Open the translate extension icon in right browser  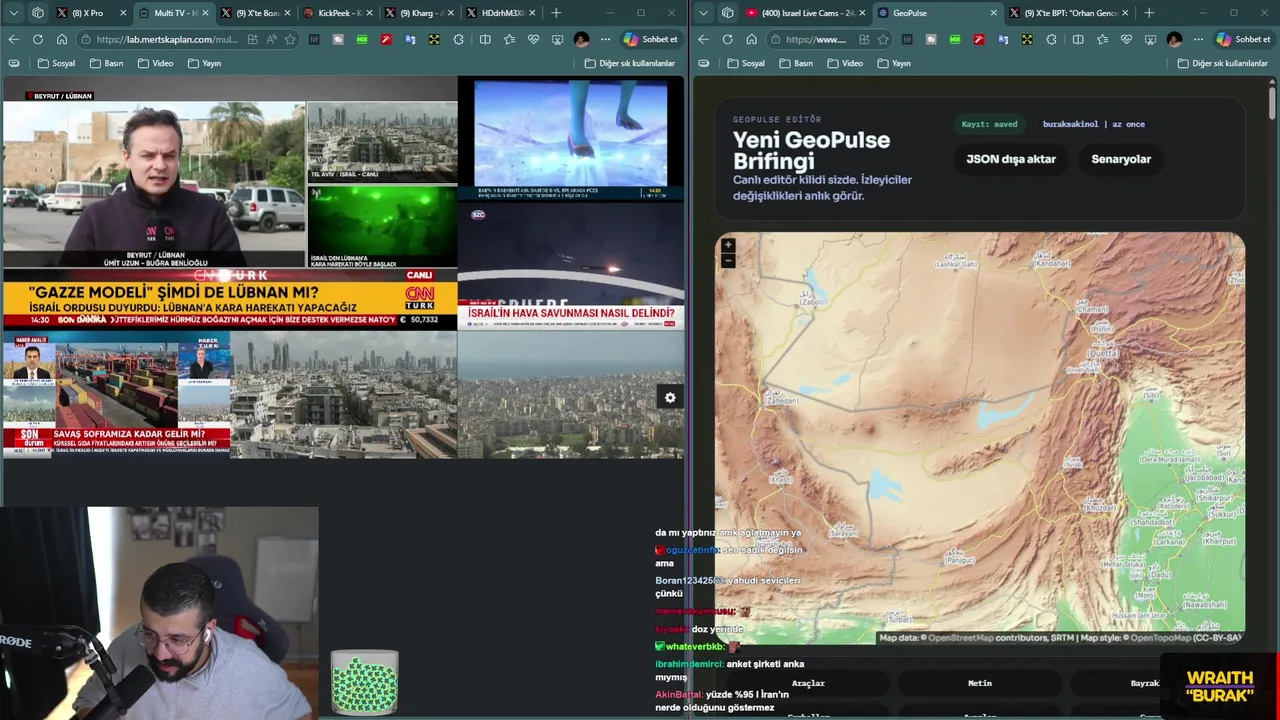[1003, 39]
